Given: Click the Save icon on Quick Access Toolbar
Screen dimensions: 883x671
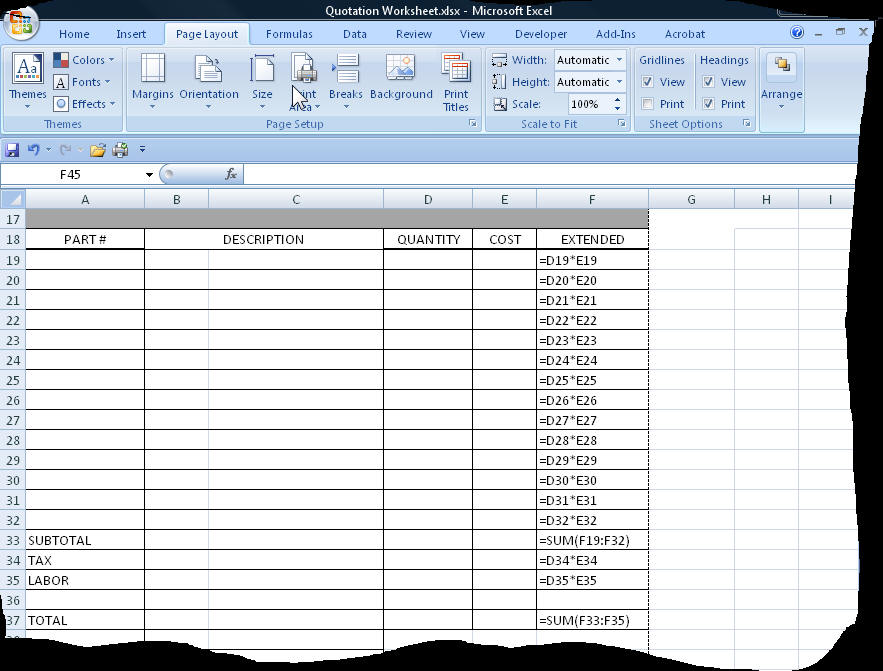Looking at the screenshot, I should pos(10,148).
